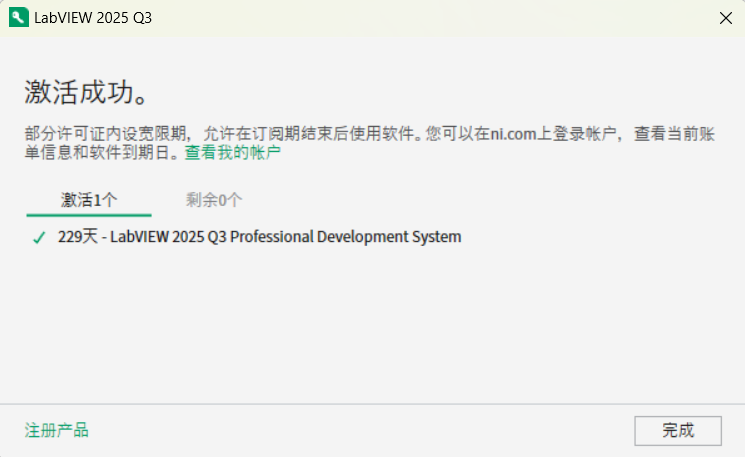Click the green checkmark beside the license
This screenshot has width=745, height=457.
[x=39, y=238]
